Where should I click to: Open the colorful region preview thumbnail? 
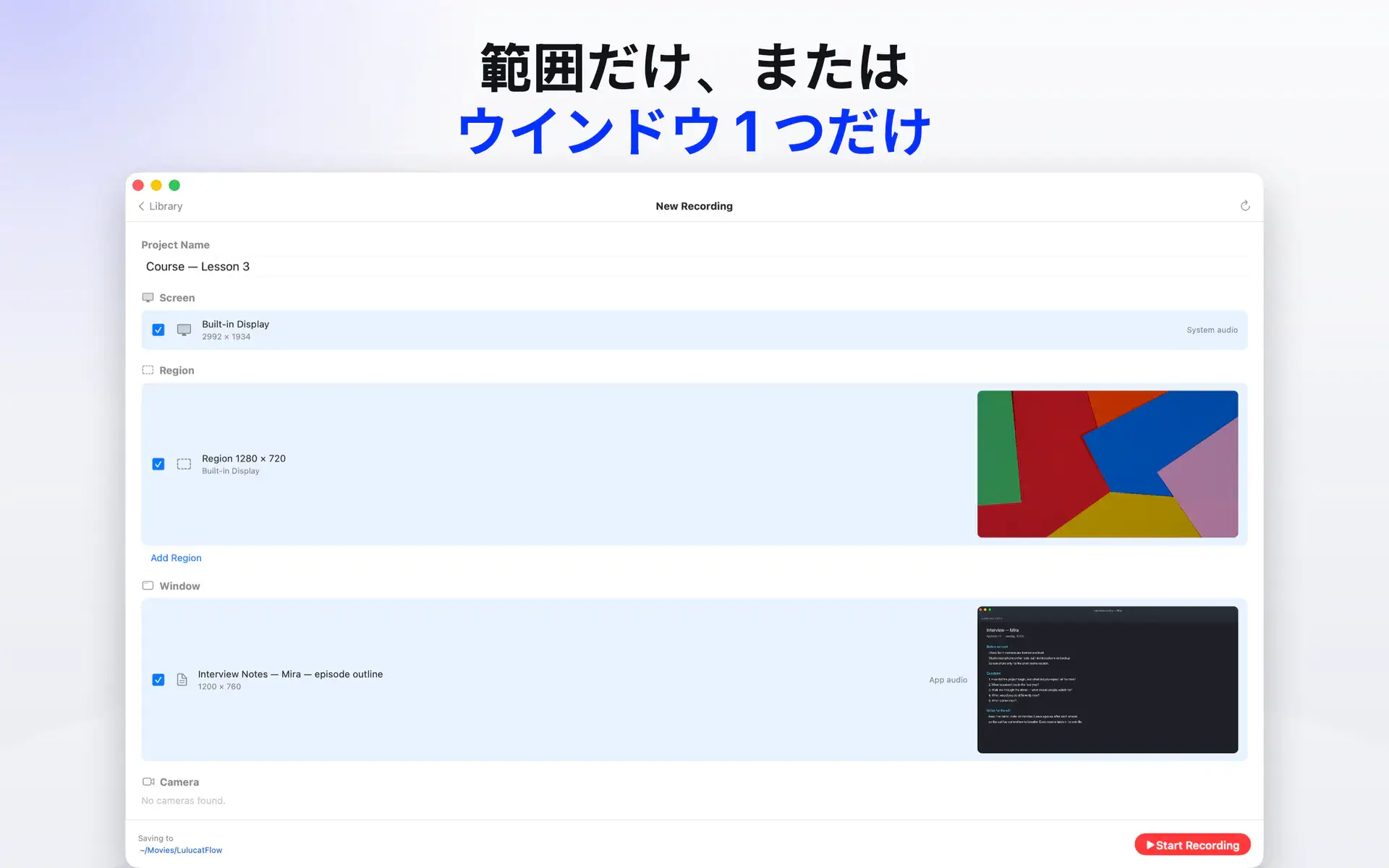(x=1108, y=464)
